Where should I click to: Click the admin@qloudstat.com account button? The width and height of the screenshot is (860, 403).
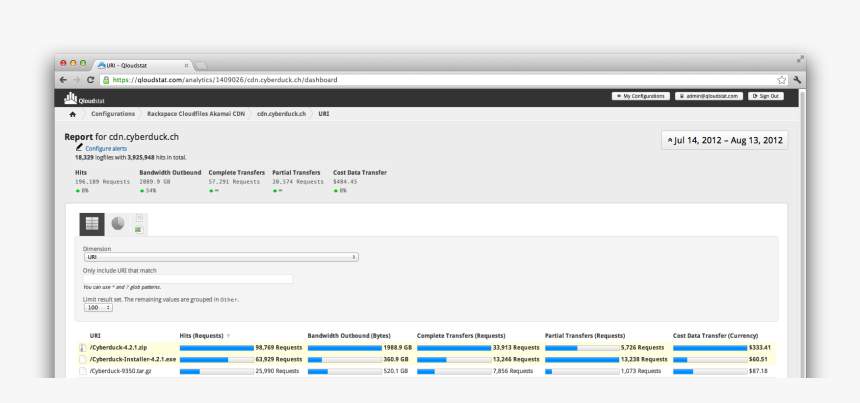(709, 96)
